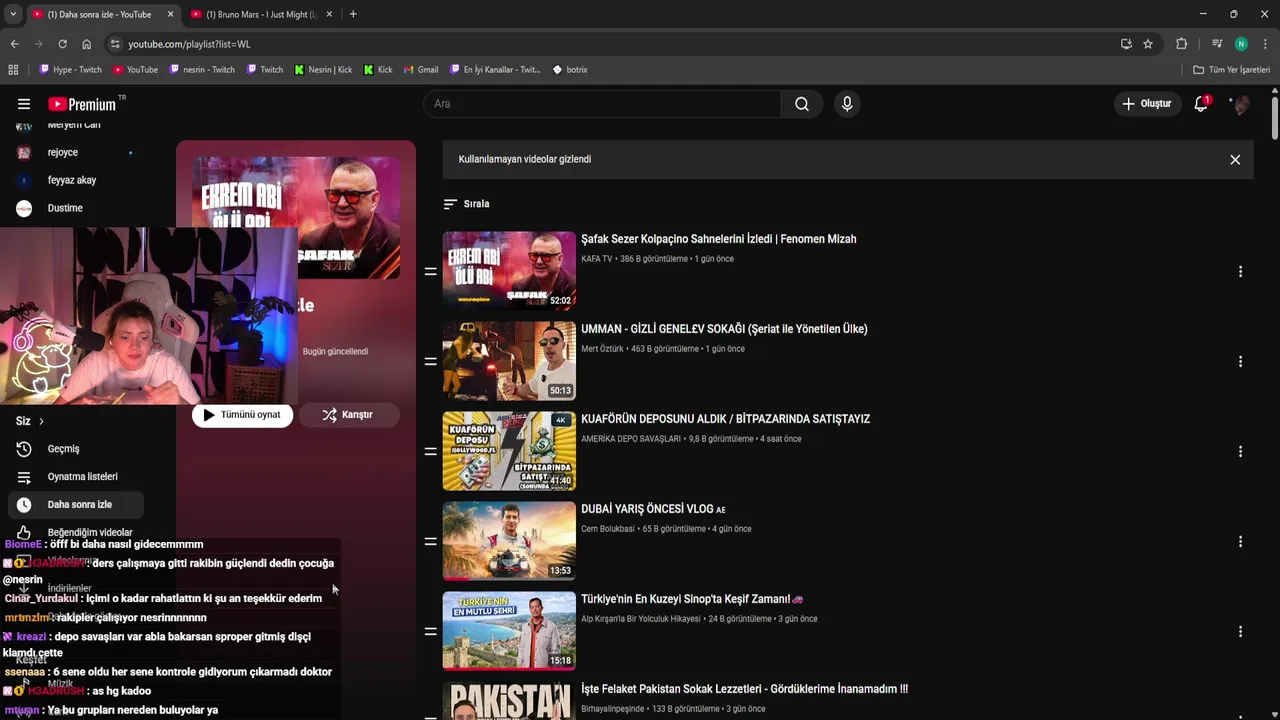Click drag handle of Şafak Sezer video row
The width and height of the screenshot is (1280, 720).
pos(430,272)
